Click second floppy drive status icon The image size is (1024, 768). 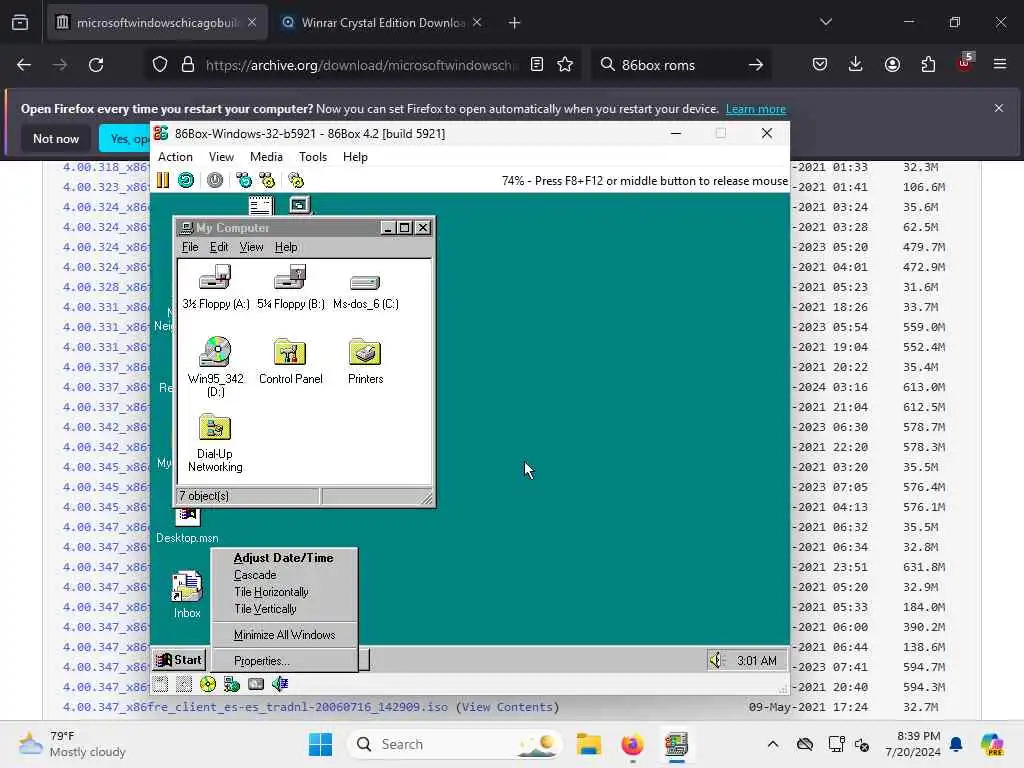point(184,684)
